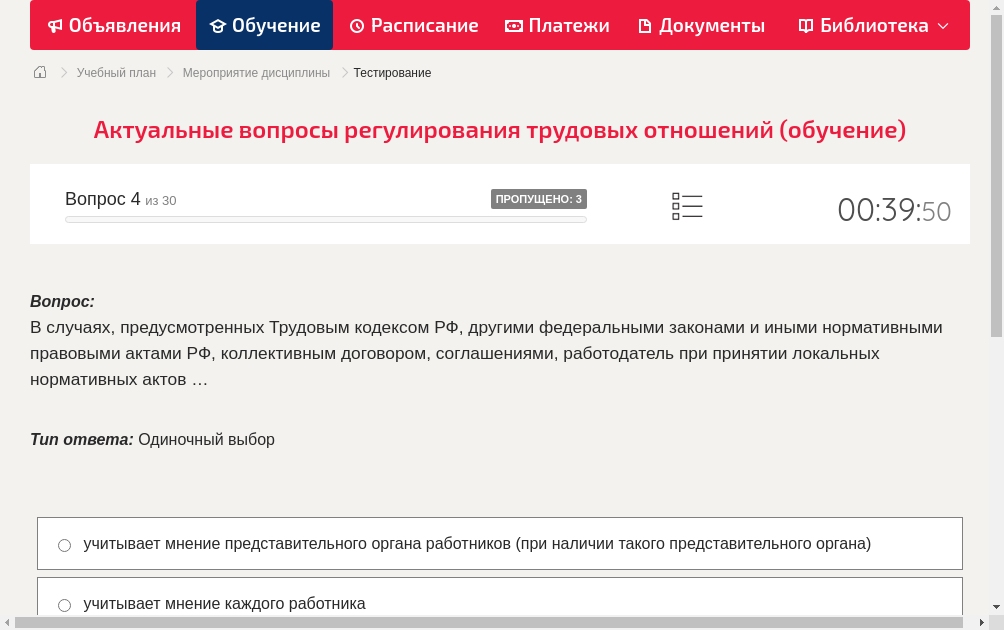Click the megaphone icon on Объявления
This screenshot has height=630, width=1004.
(x=55, y=25)
